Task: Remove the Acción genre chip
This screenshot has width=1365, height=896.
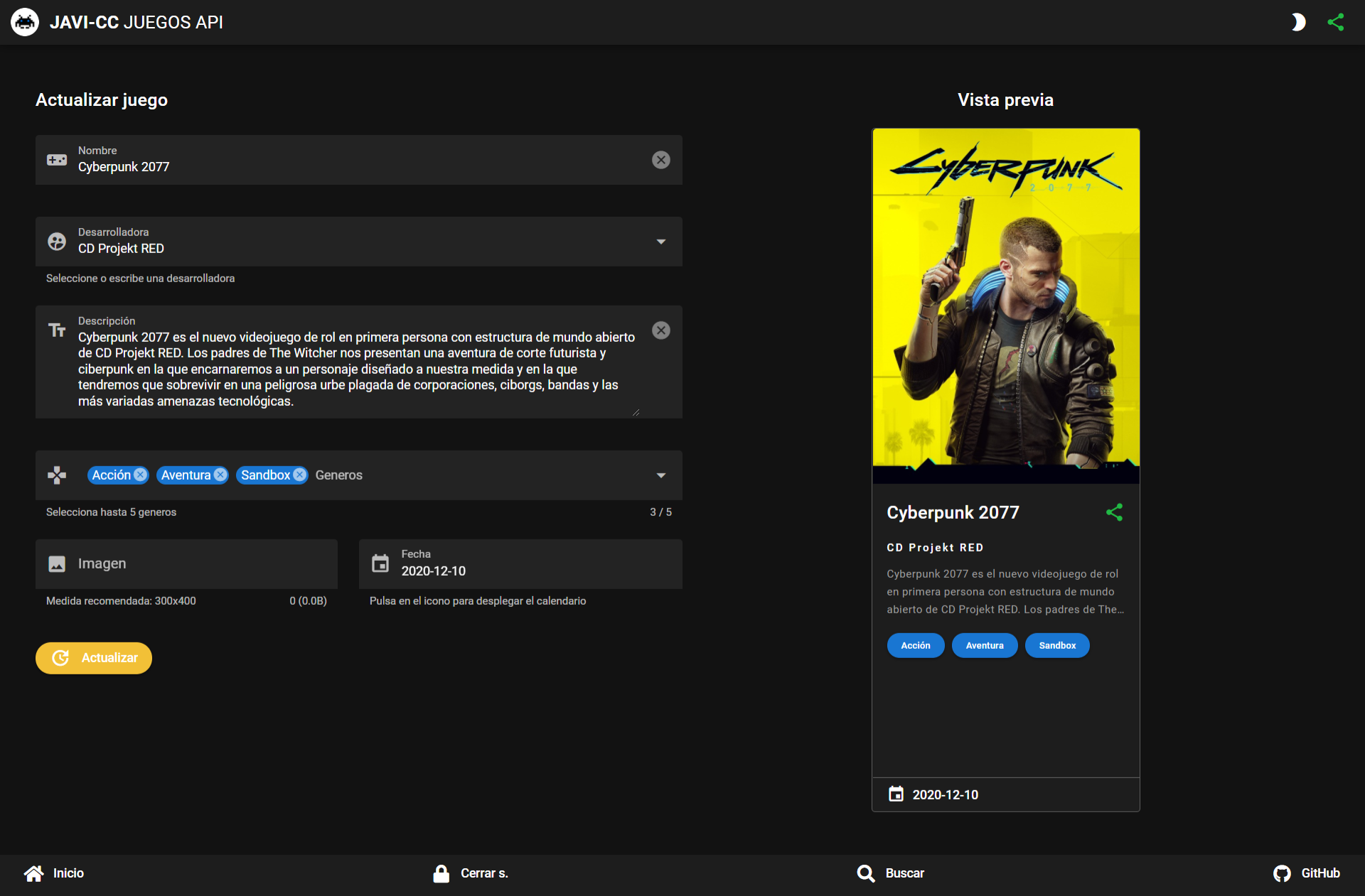Action: tap(141, 475)
